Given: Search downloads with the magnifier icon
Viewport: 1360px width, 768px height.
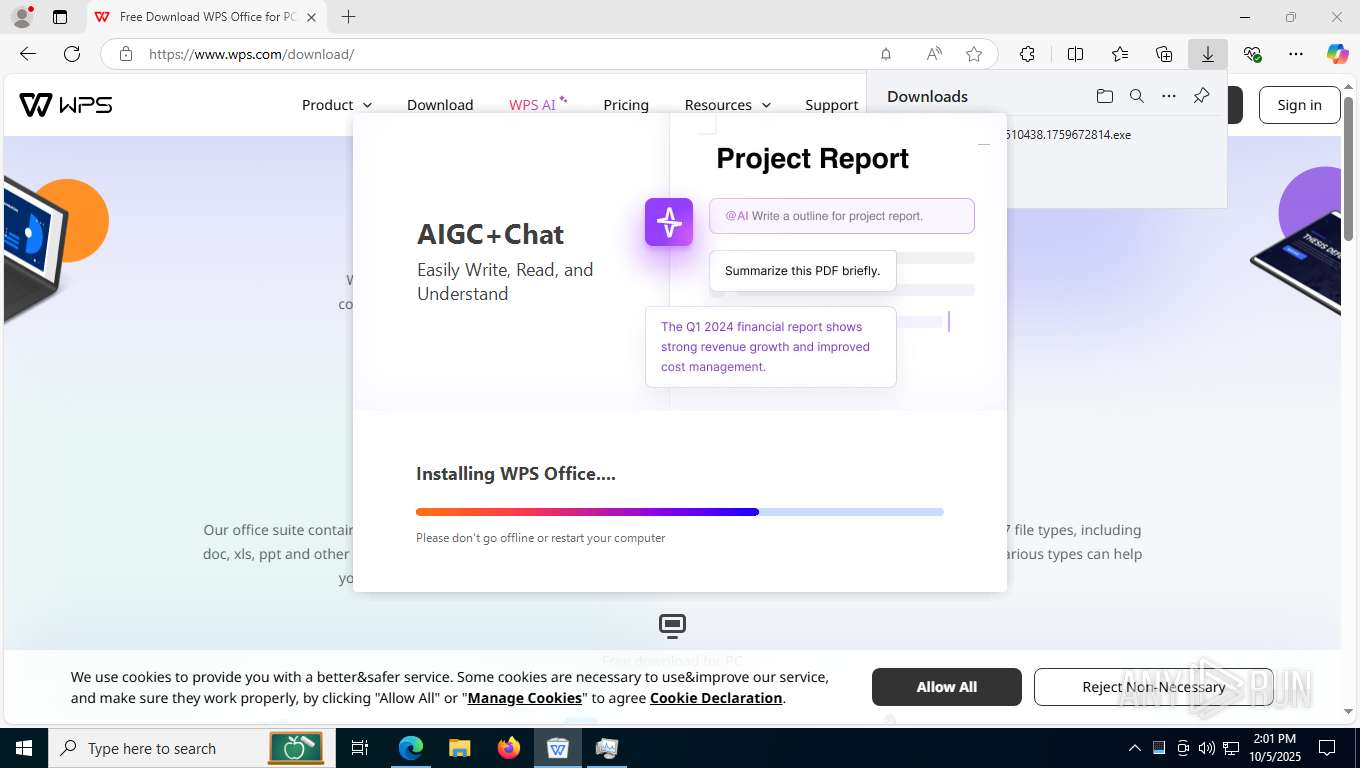Looking at the screenshot, I should 1137,96.
